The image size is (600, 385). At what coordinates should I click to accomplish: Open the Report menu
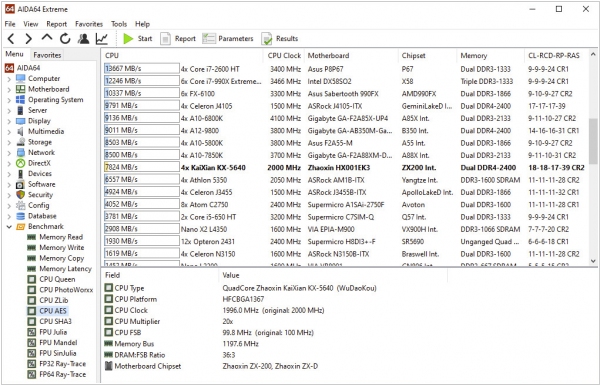tap(57, 24)
